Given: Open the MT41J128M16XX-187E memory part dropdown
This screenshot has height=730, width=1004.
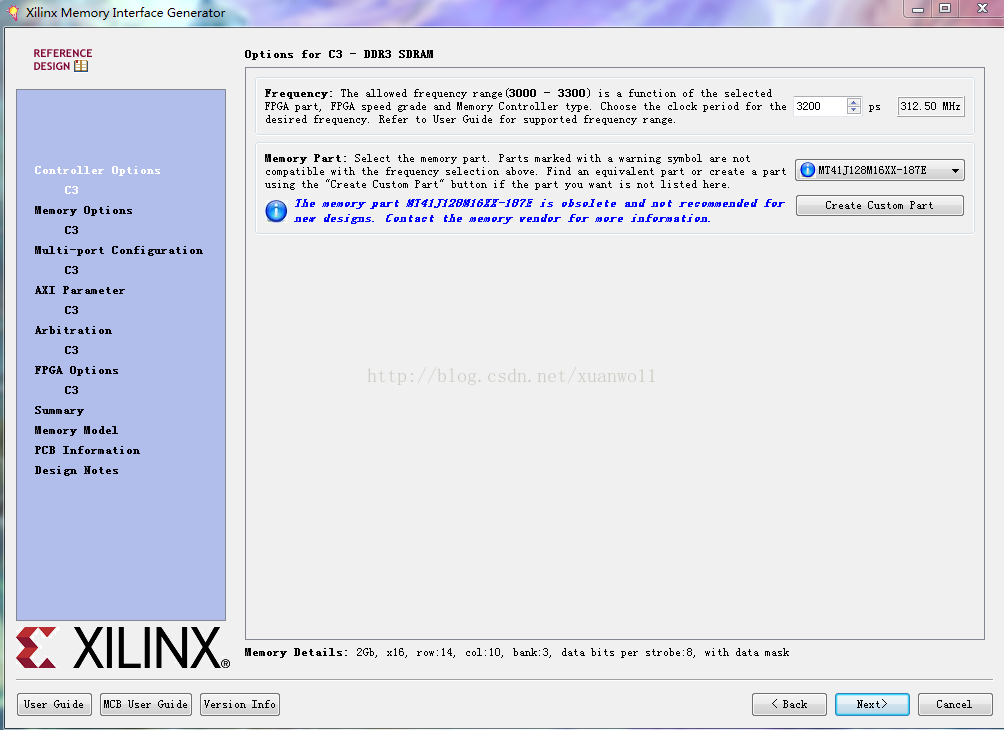Looking at the screenshot, I should point(880,170).
